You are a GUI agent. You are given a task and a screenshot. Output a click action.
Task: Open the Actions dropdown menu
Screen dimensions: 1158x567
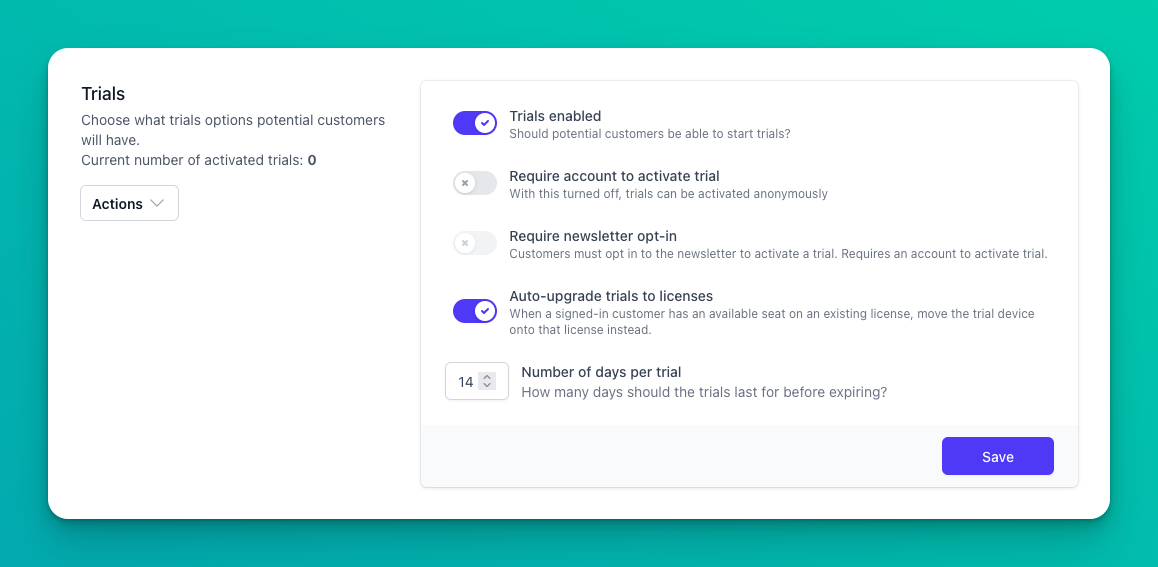coord(129,203)
